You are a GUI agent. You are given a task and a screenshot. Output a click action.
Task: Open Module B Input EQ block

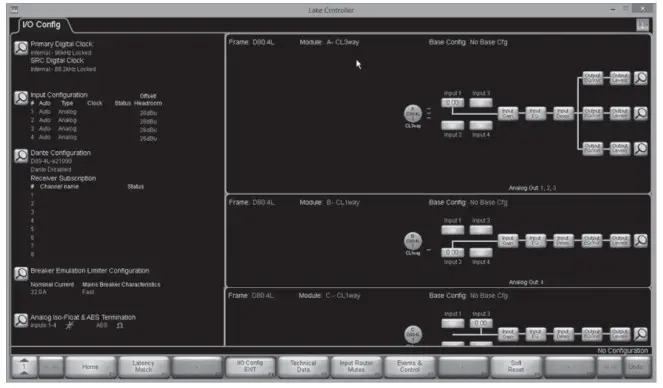click(535, 240)
